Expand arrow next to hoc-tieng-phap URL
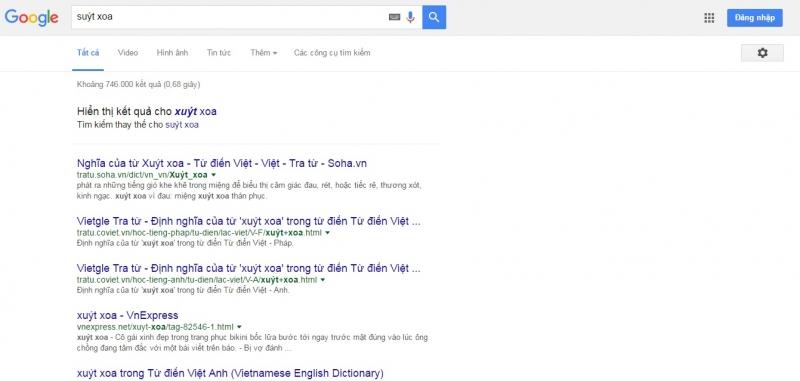The height and width of the screenshot is (381, 800). click(328, 233)
